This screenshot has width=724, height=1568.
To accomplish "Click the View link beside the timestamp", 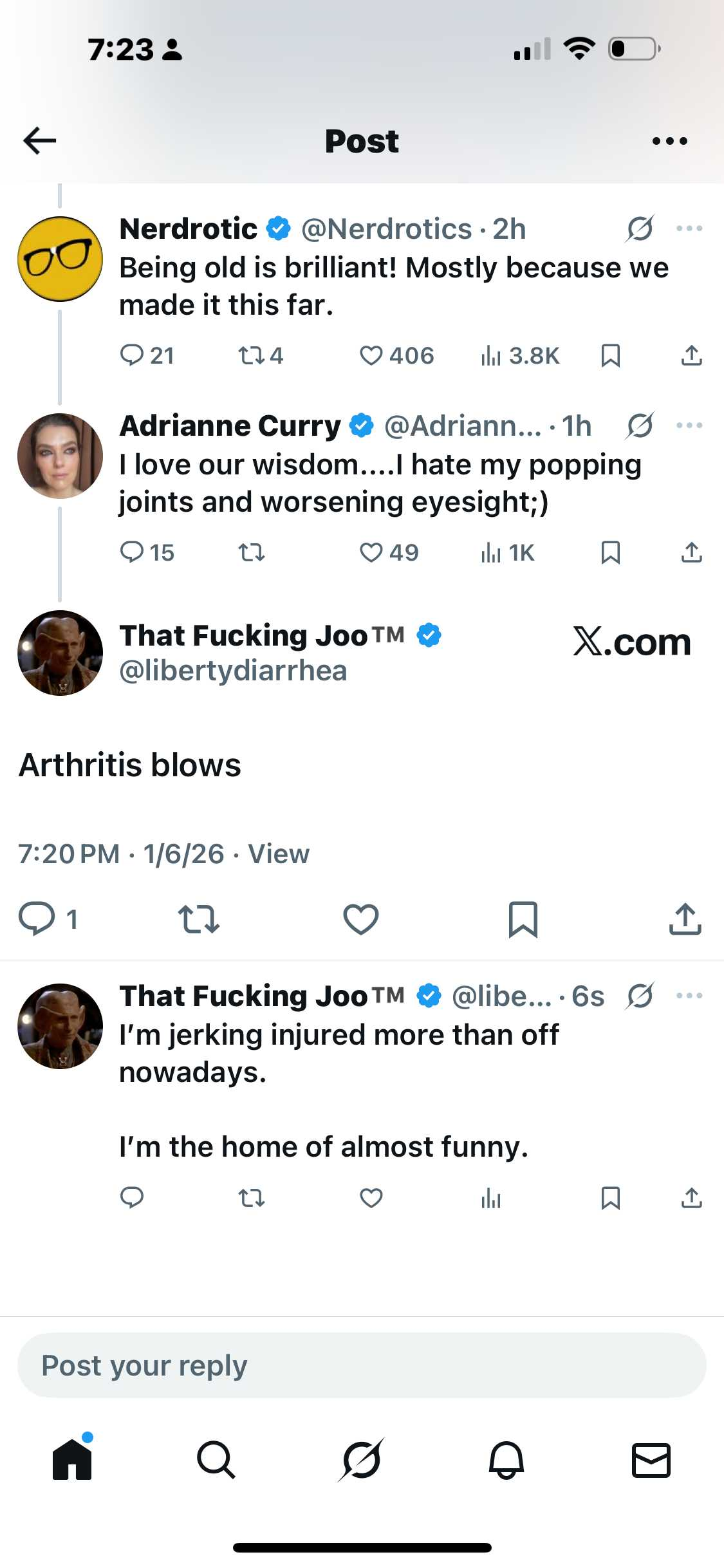I will pos(279,854).
